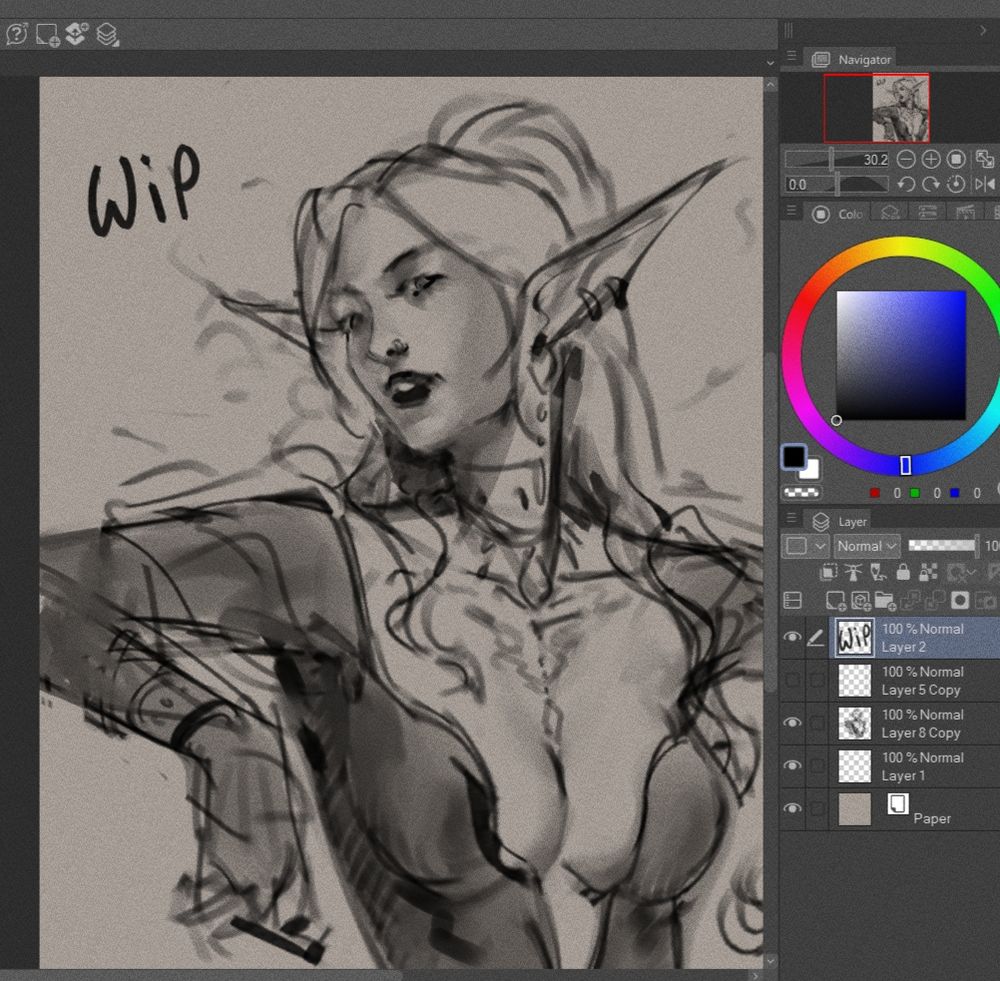This screenshot has width=1000, height=981.
Task: Adjust the Navigator rotation slider
Action: point(836,184)
